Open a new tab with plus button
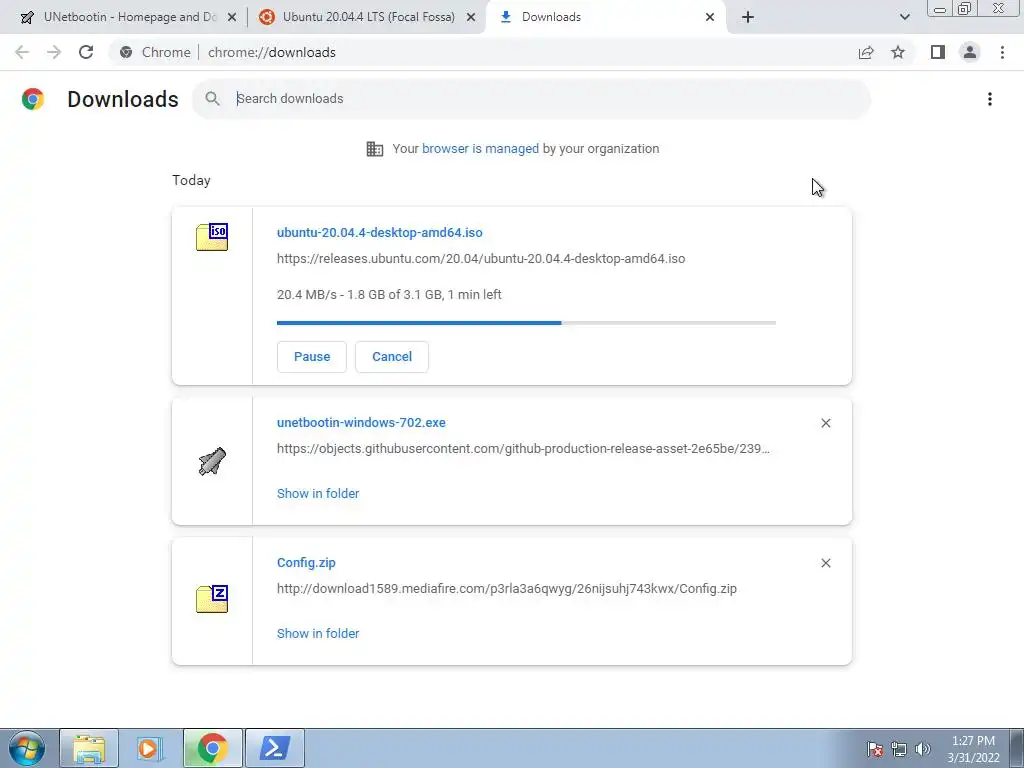Image resolution: width=1024 pixels, height=768 pixels. (x=748, y=18)
